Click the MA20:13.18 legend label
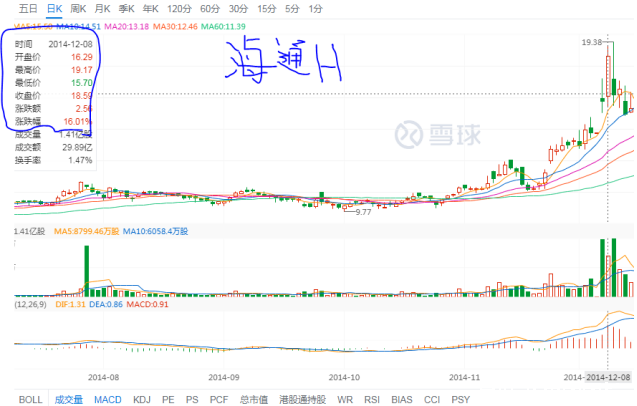 pyautogui.click(x=126, y=26)
